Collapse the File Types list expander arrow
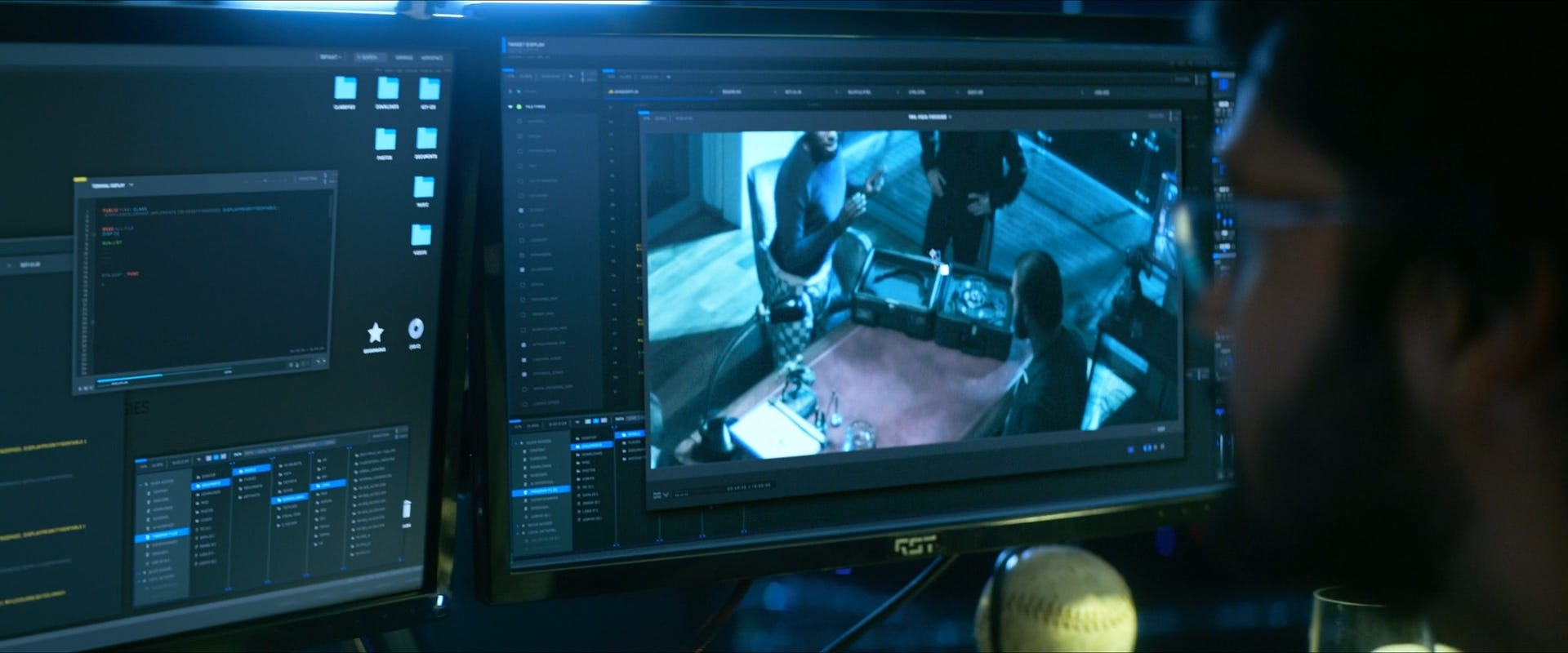Viewport: 1568px width, 653px height. pos(510,107)
